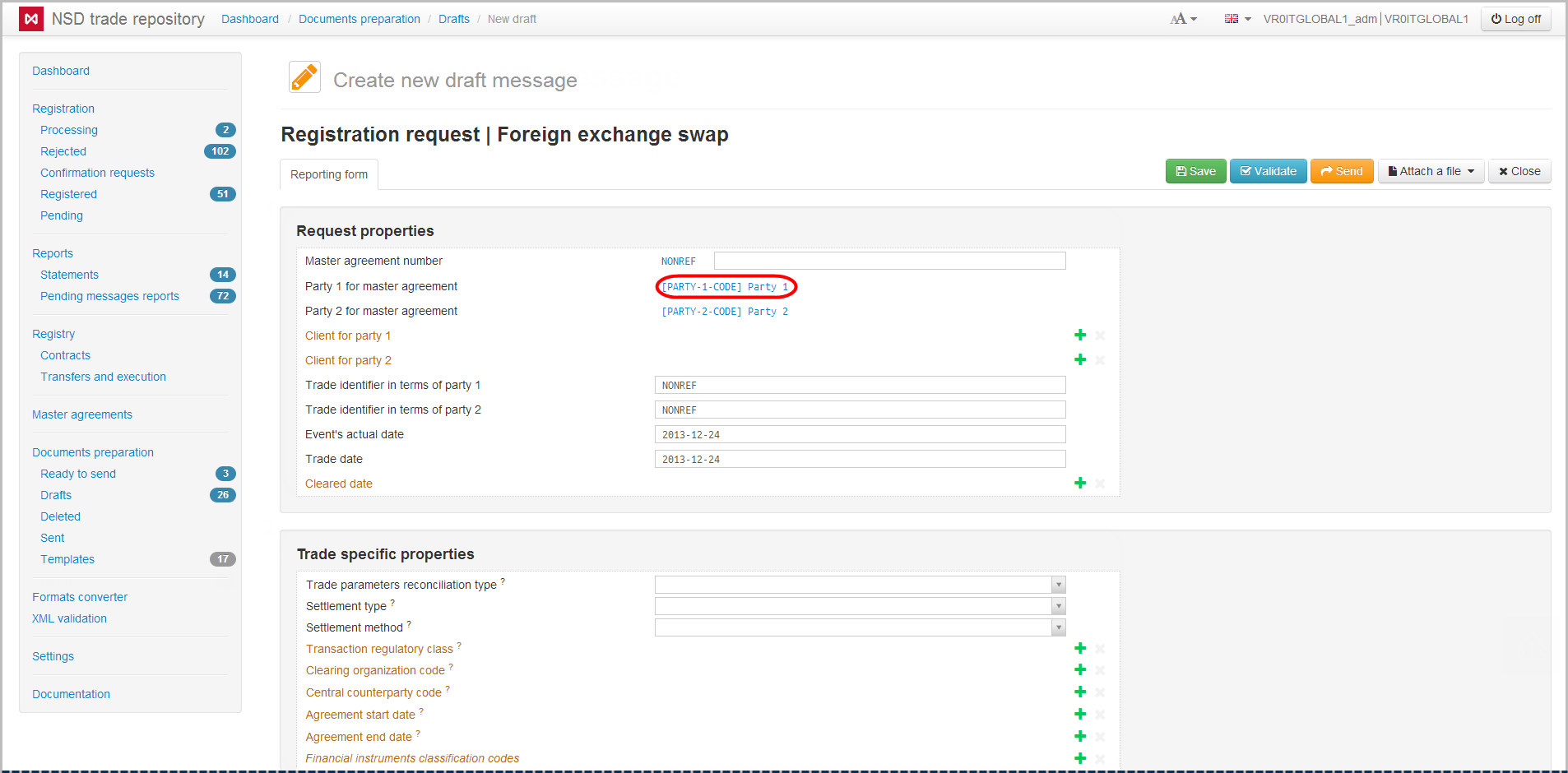Open Settlement type dropdown
Screen dimensions: 1568x773
coord(1059,606)
